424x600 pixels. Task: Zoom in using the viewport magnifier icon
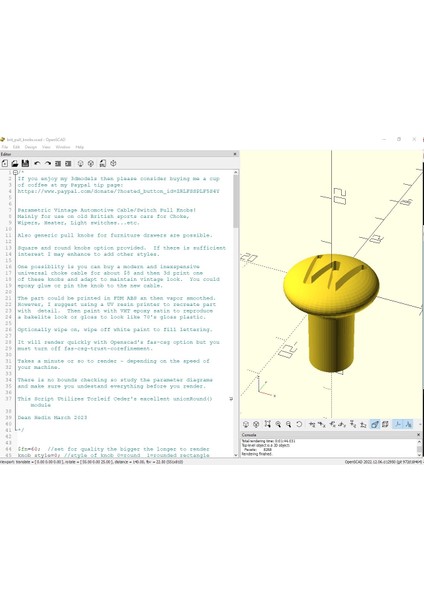click(278, 424)
